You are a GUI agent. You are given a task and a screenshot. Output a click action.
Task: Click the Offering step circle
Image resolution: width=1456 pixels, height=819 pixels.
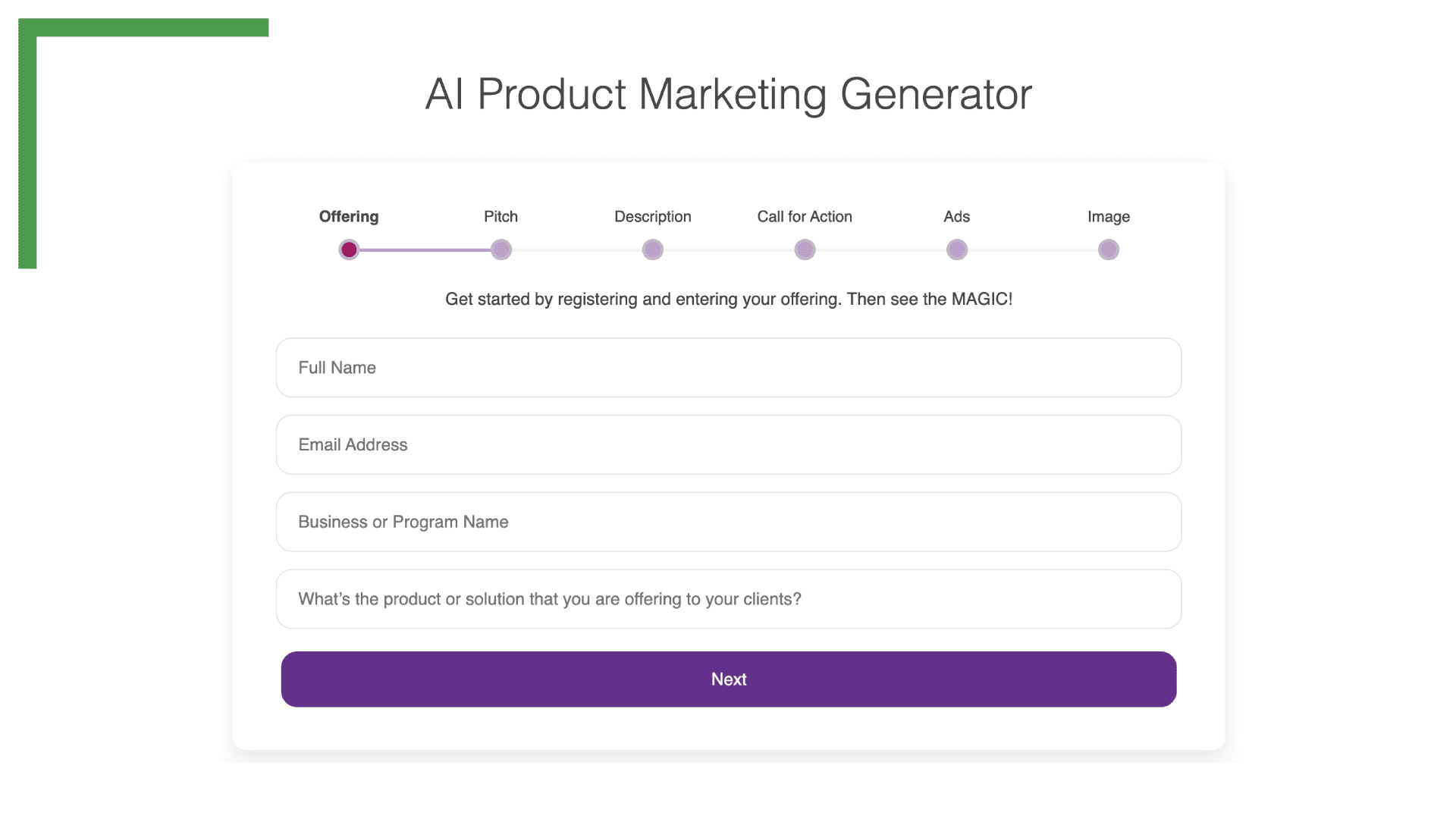pyautogui.click(x=349, y=249)
